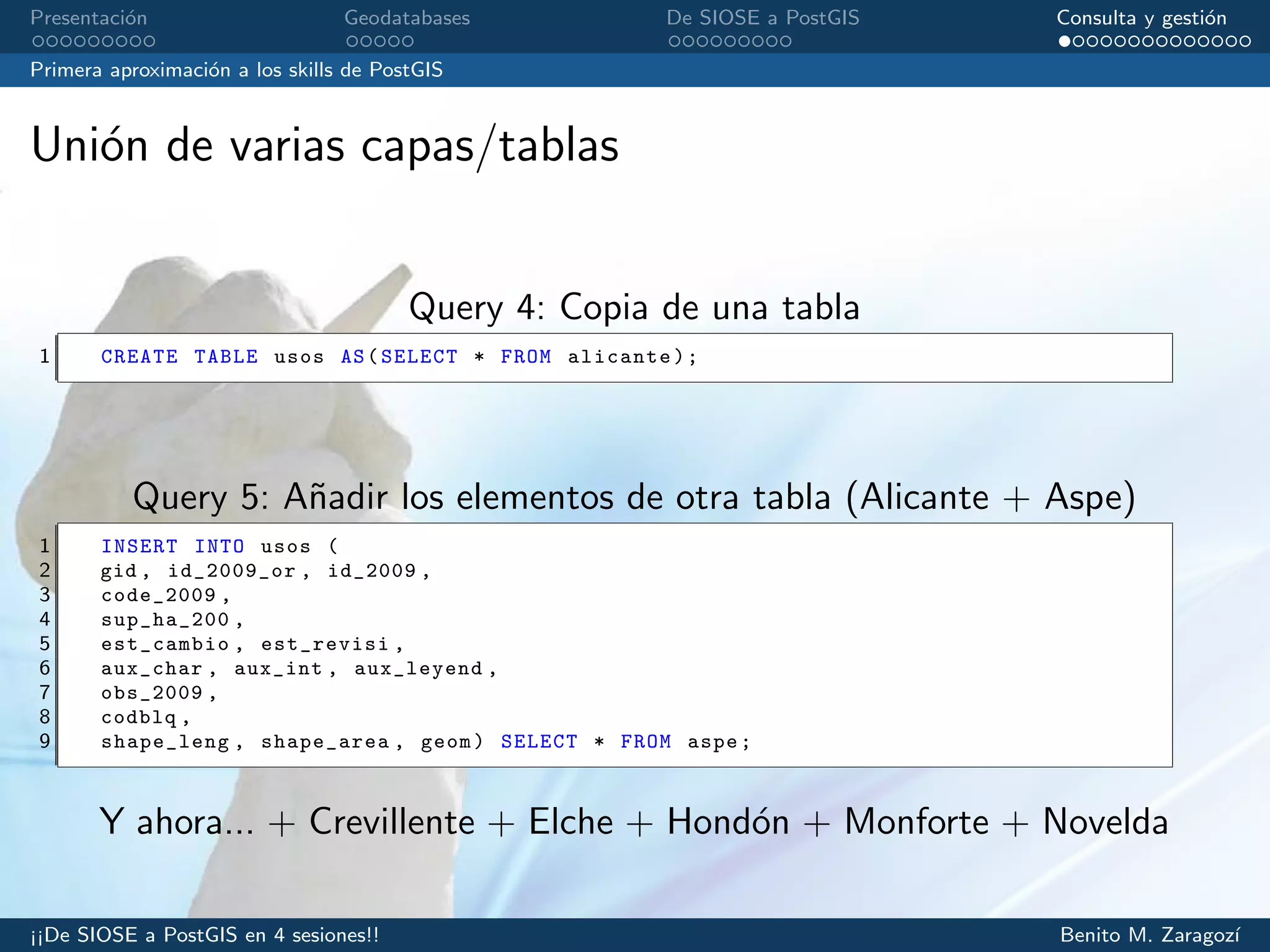This screenshot has height=952, width=1270.
Task: Click the est_revisi column name
Action: (325, 645)
